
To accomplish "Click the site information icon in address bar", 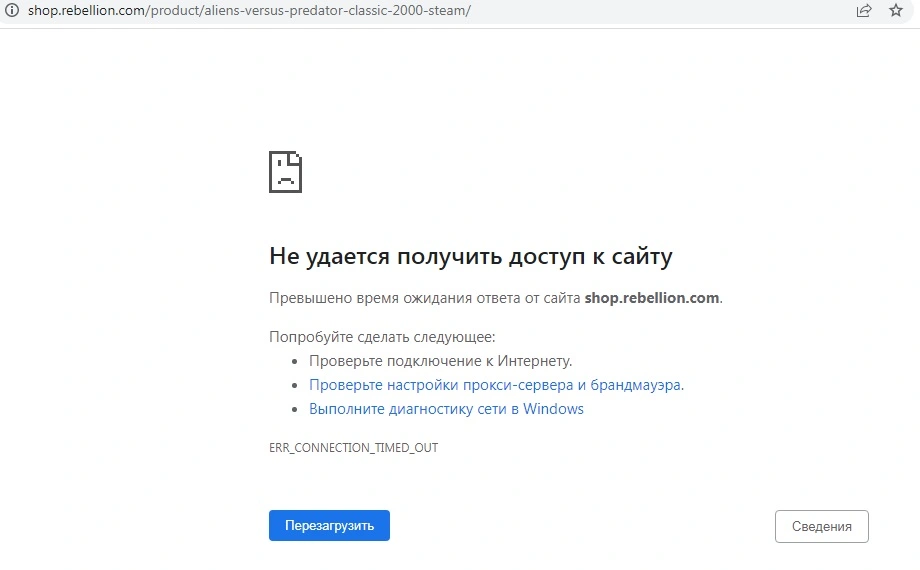I will pyautogui.click(x=12, y=10).
